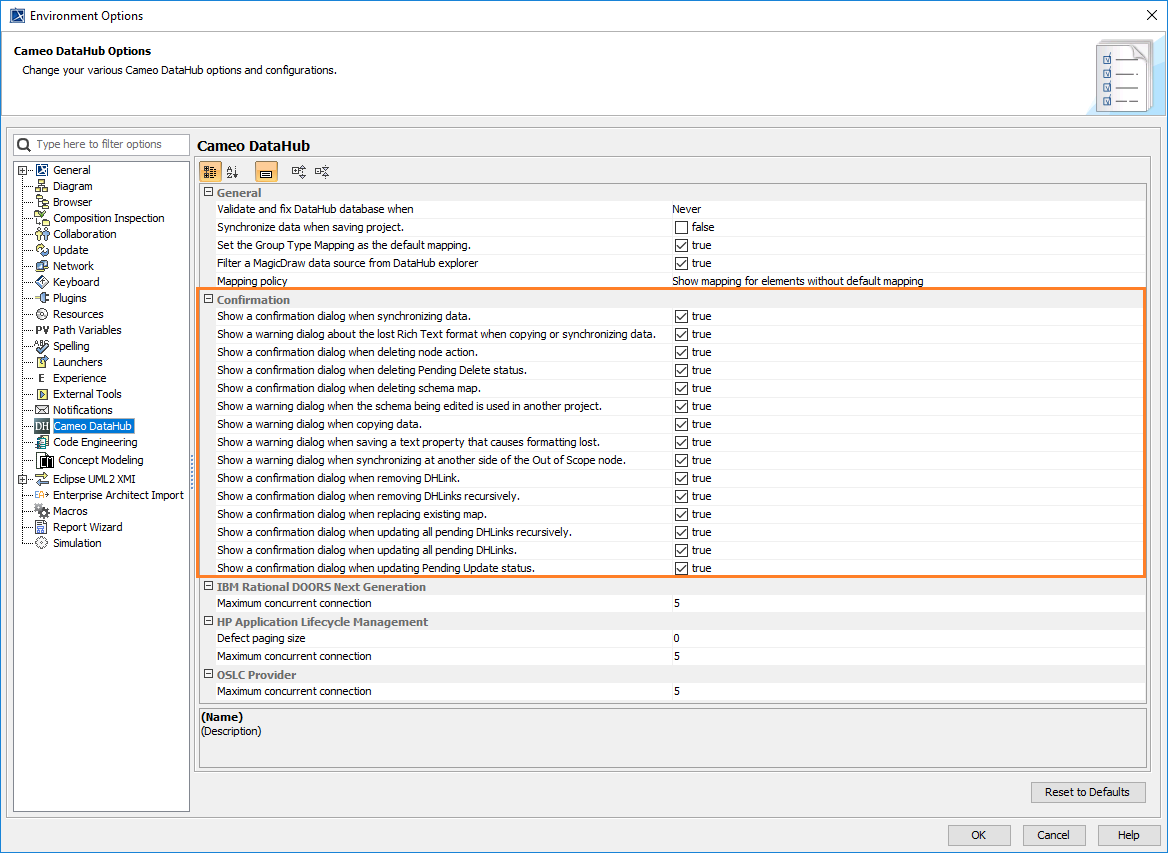1168x853 pixels.
Task: Collapse the Confirmation section
Action: pos(209,299)
